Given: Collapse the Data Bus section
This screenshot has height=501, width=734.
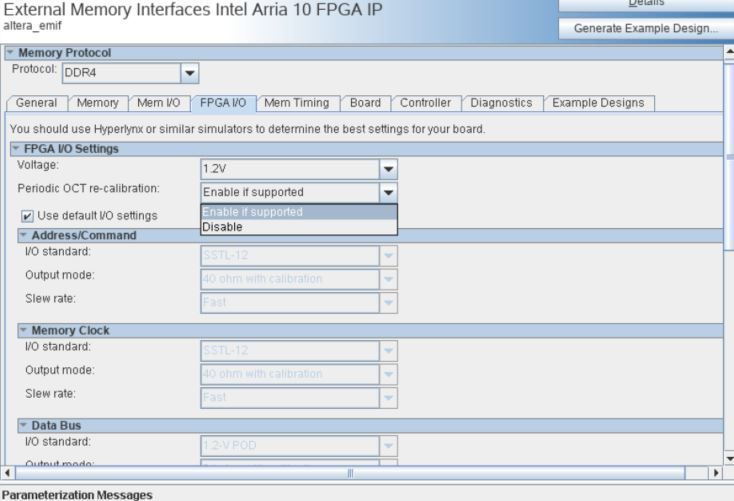Looking at the screenshot, I should pyautogui.click(x=23, y=426).
